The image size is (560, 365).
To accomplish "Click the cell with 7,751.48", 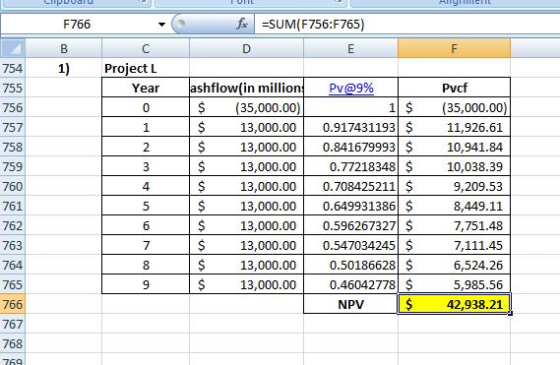I will pyautogui.click(x=454, y=225).
